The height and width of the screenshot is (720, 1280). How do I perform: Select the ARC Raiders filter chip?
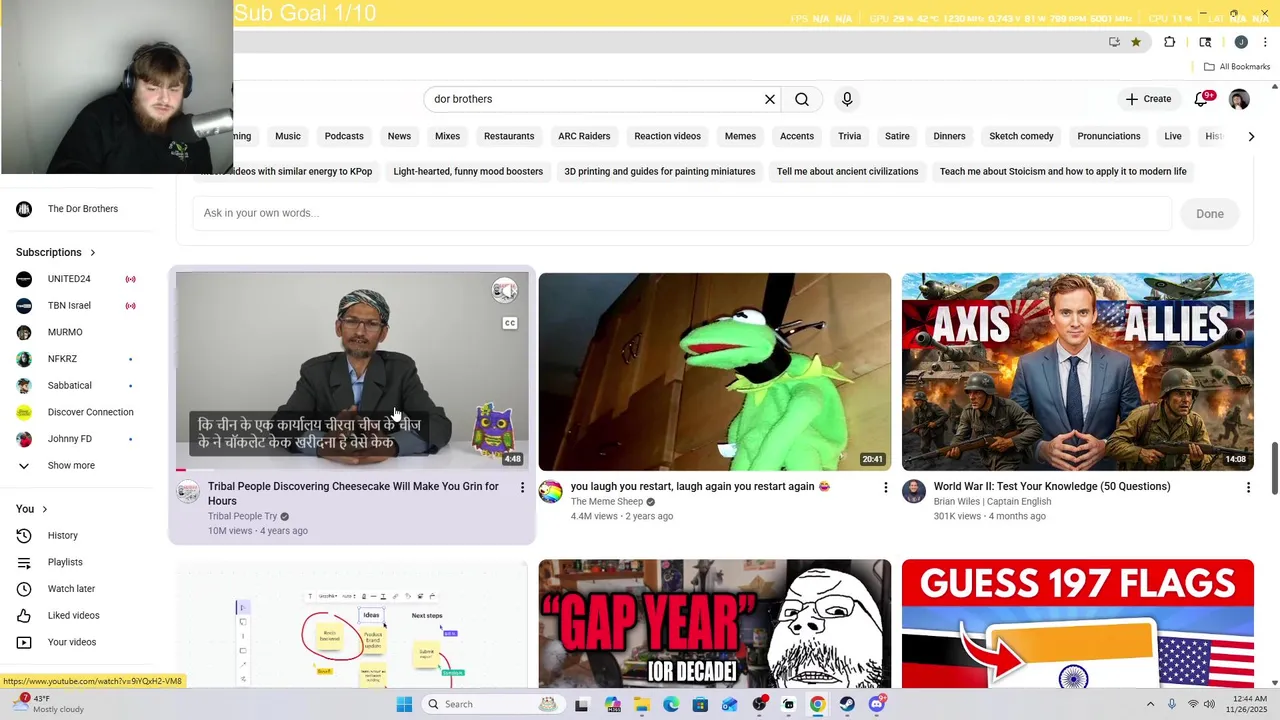(x=584, y=136)
